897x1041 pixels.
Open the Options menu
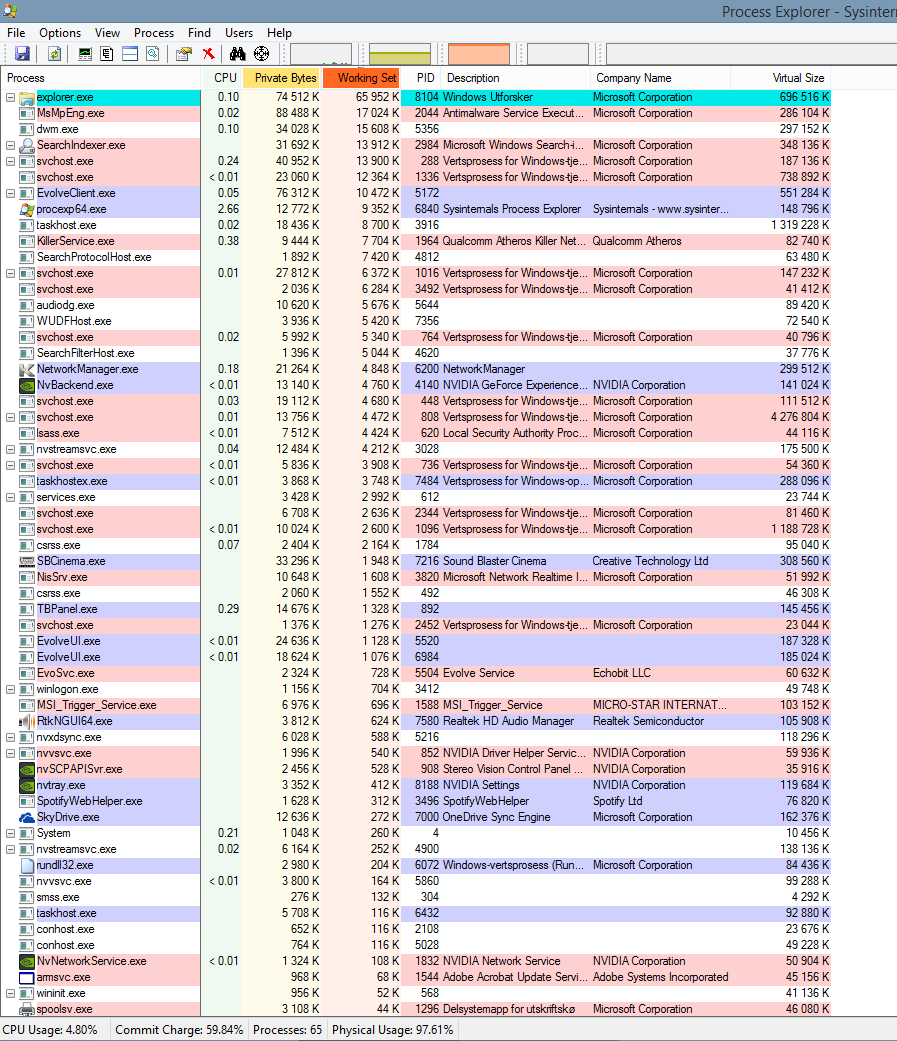60,33
